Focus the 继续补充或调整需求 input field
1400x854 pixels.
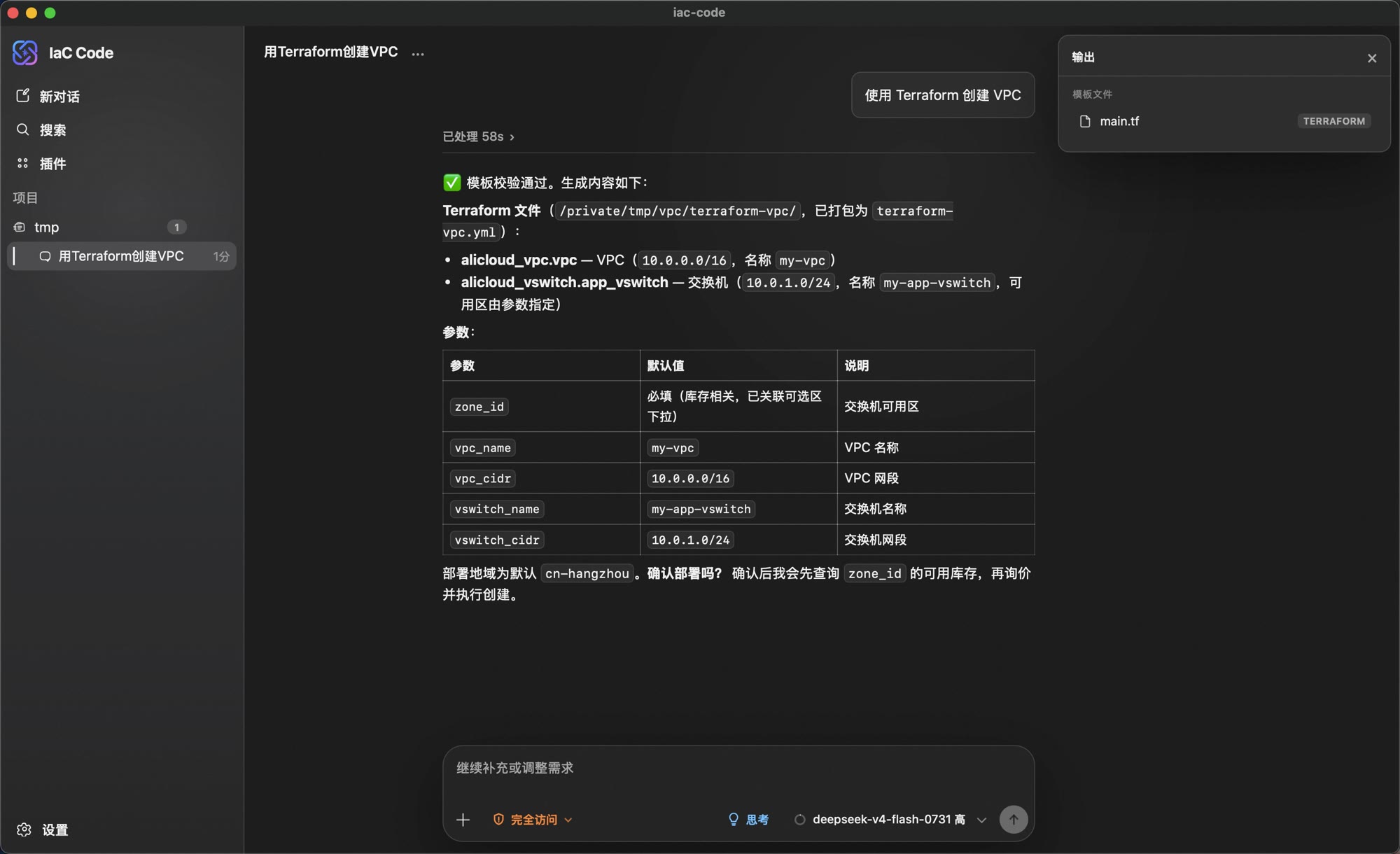(738, 768)
